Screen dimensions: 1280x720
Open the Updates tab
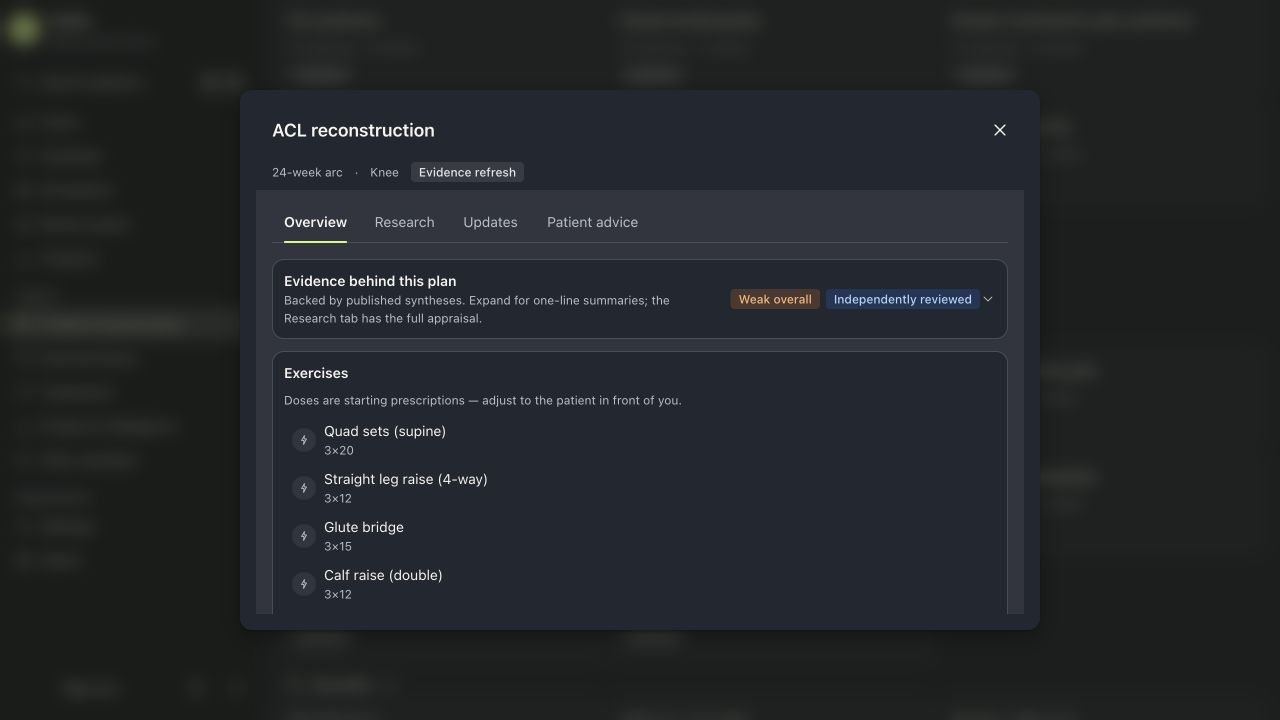click(490, 222)
